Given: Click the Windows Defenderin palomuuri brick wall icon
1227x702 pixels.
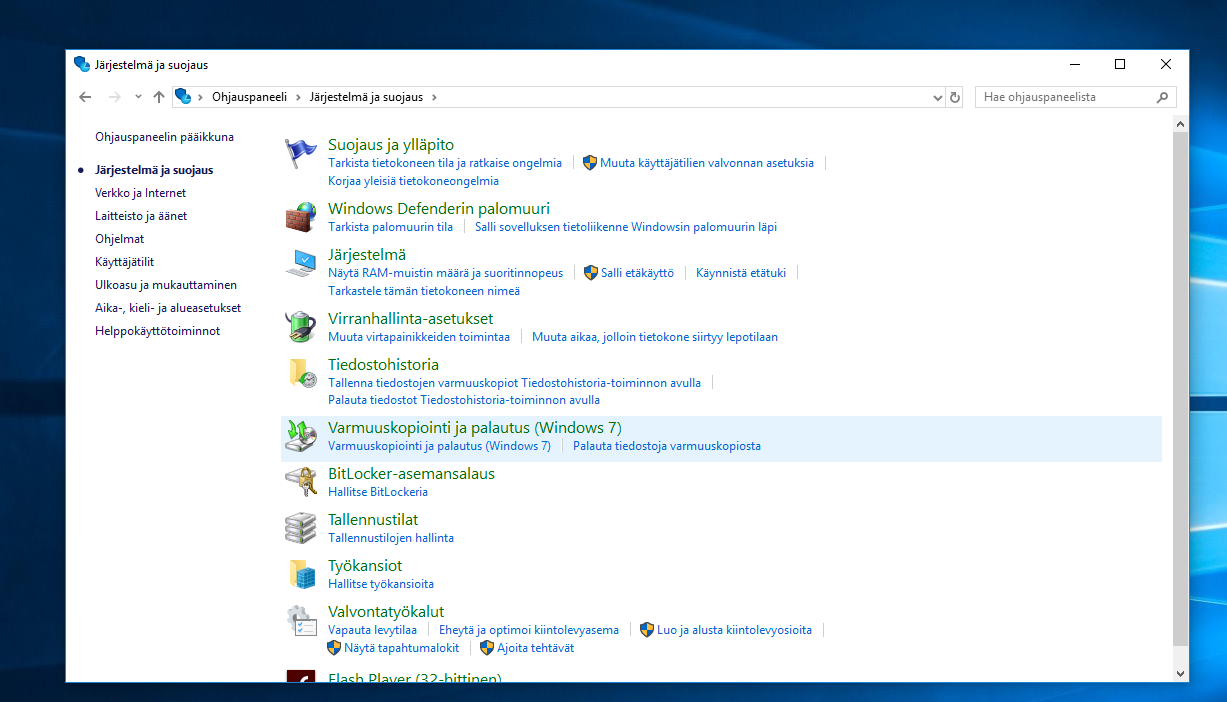Looking at the screenshot, I should click(301, 216).
